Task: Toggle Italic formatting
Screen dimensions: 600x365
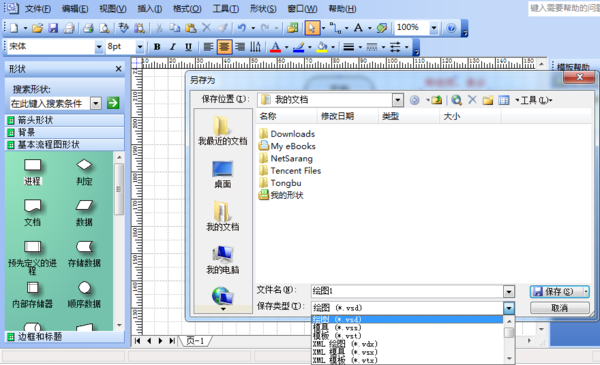Action: tap(173, 47)
